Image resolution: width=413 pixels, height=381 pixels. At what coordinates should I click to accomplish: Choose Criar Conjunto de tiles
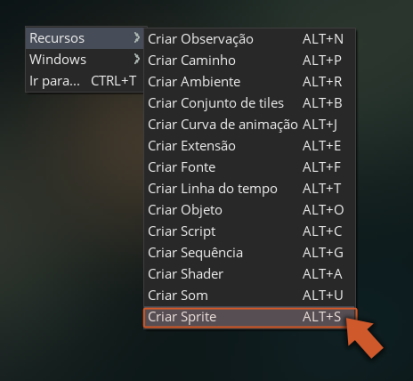(x=250, y=103)
